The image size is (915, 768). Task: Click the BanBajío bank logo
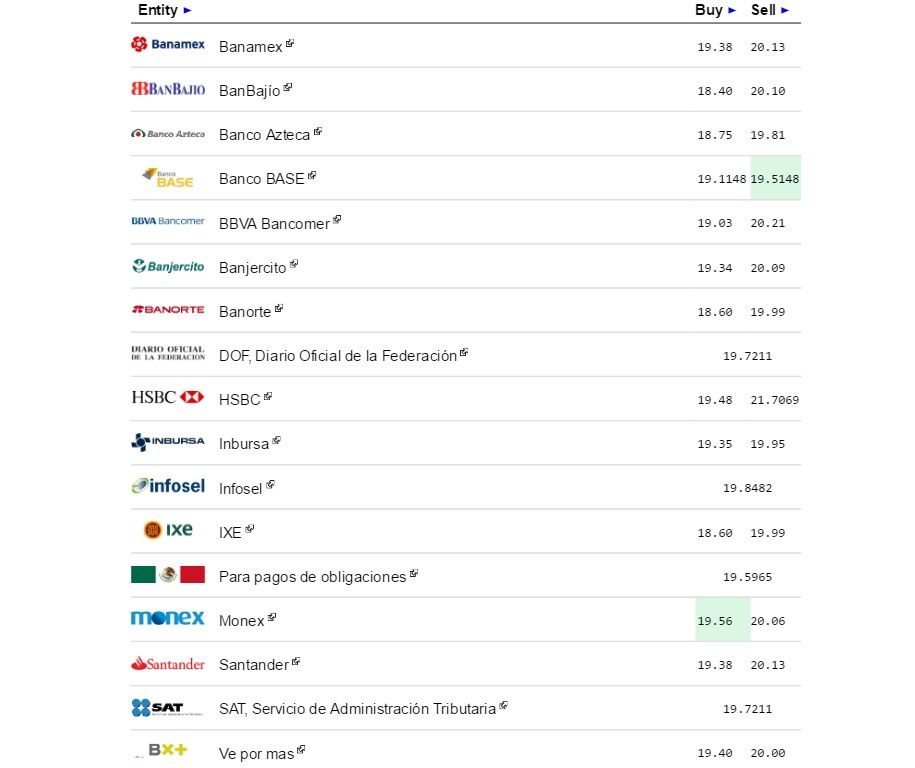click(167, 89)
